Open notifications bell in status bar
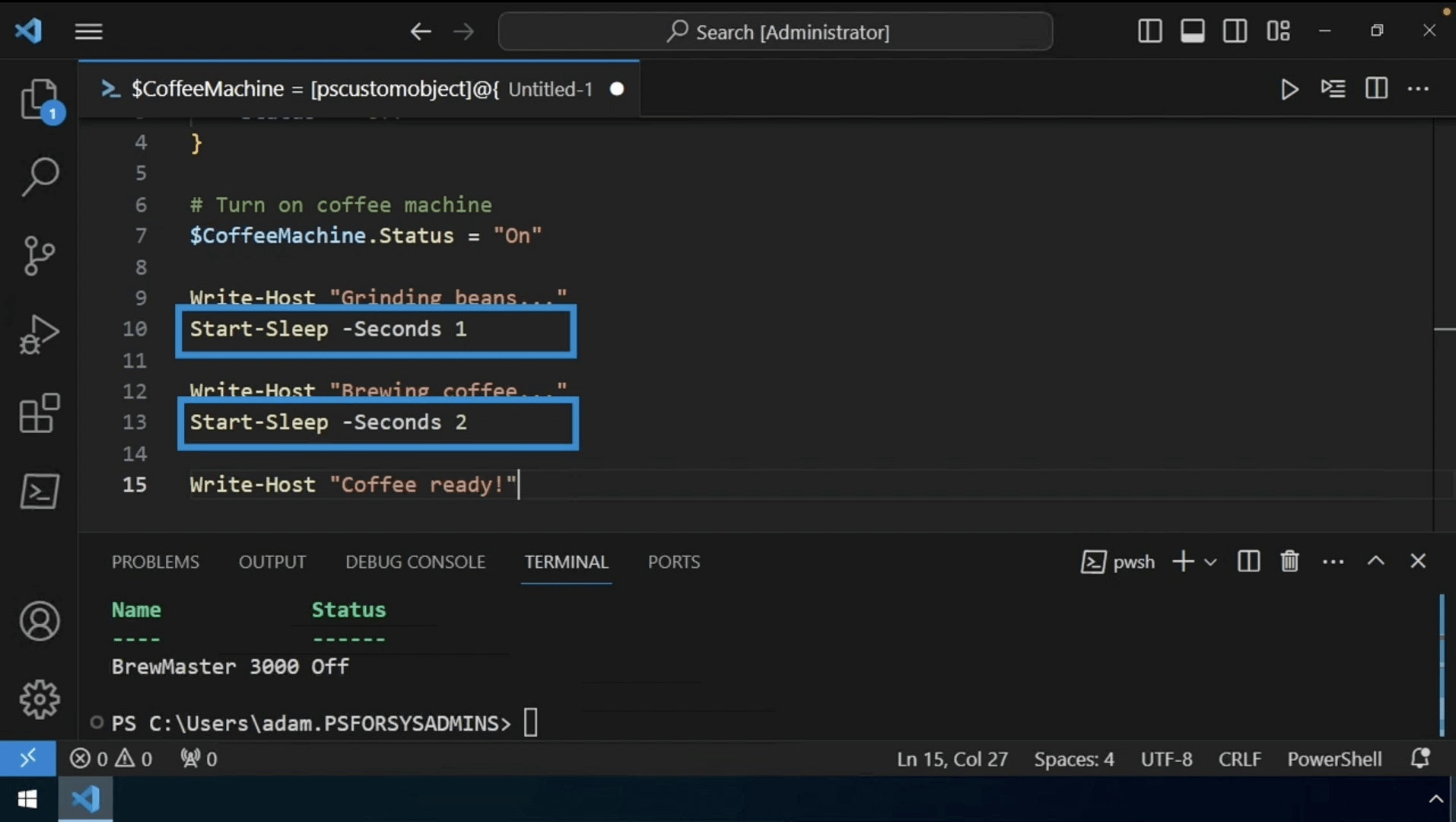Image resolution: width=1456 pixels, height=822 pixels. [x=1419, y=758]
